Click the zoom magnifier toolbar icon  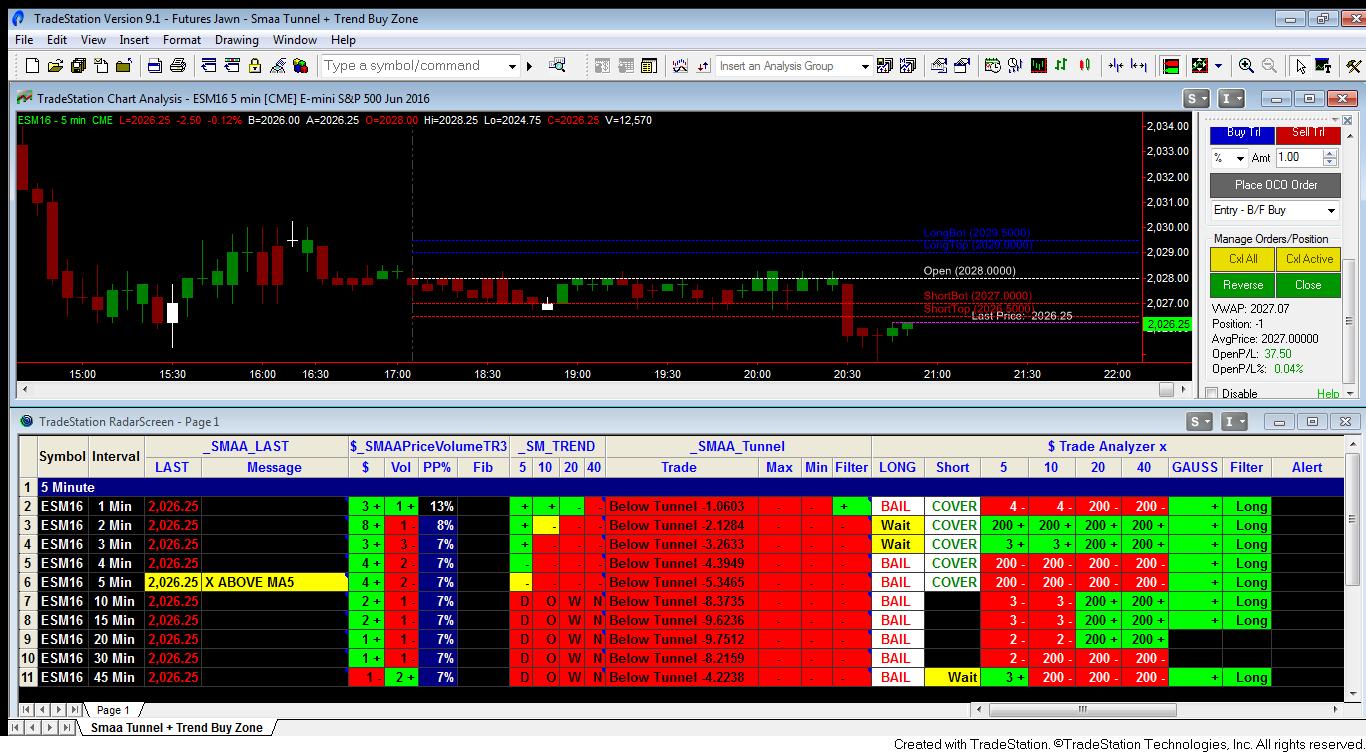coord(1244,65)
